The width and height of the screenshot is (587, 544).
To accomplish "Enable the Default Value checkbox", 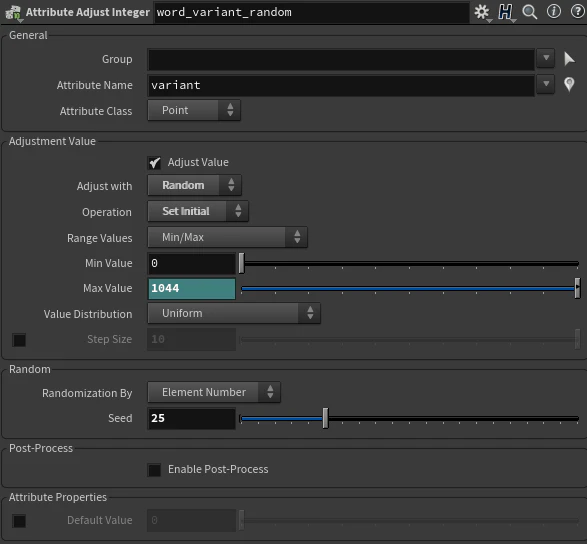I will [19, 521].
